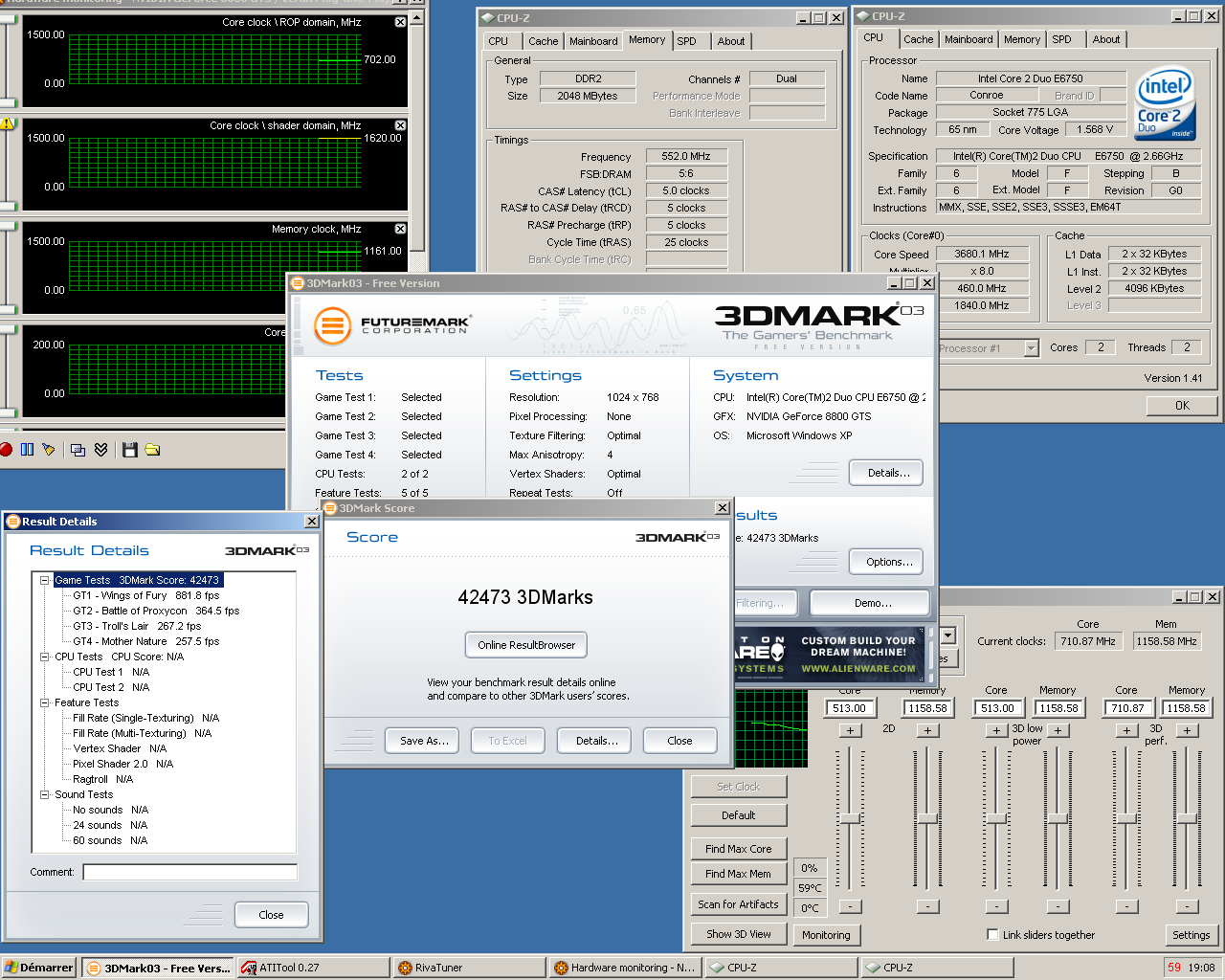This screenshot has height=980, width=1225.
Task: Click OK button in right CPU-Z window
Action: (x=1182, y=406)
